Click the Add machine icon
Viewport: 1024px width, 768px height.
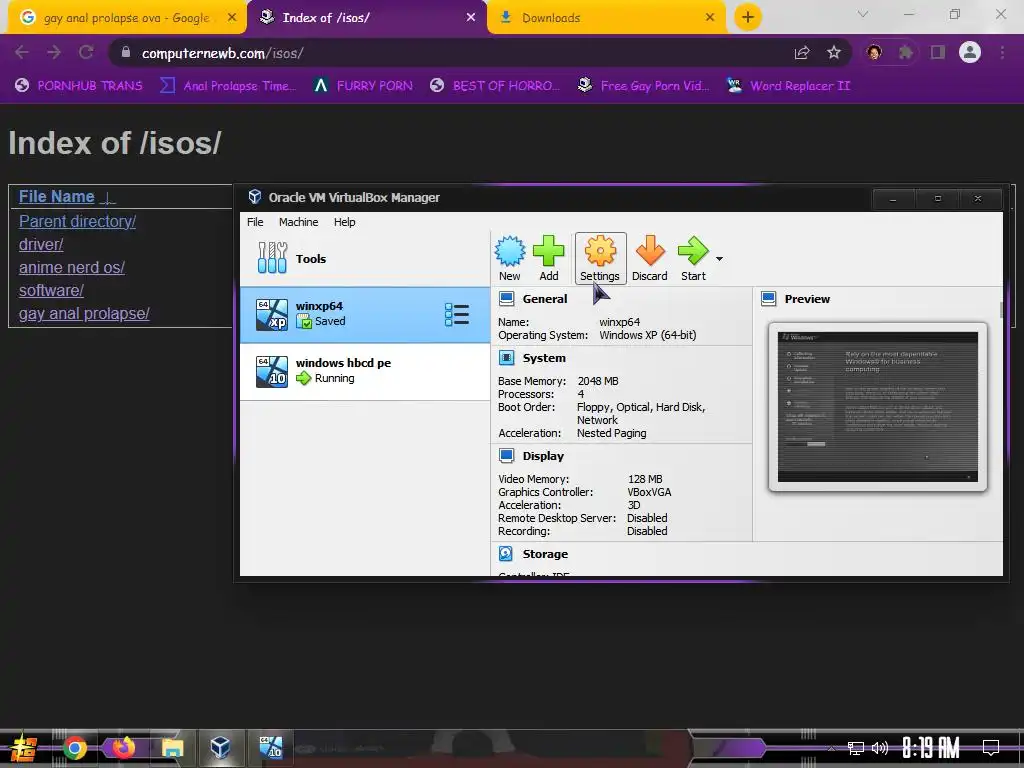[x=549, y=259]
